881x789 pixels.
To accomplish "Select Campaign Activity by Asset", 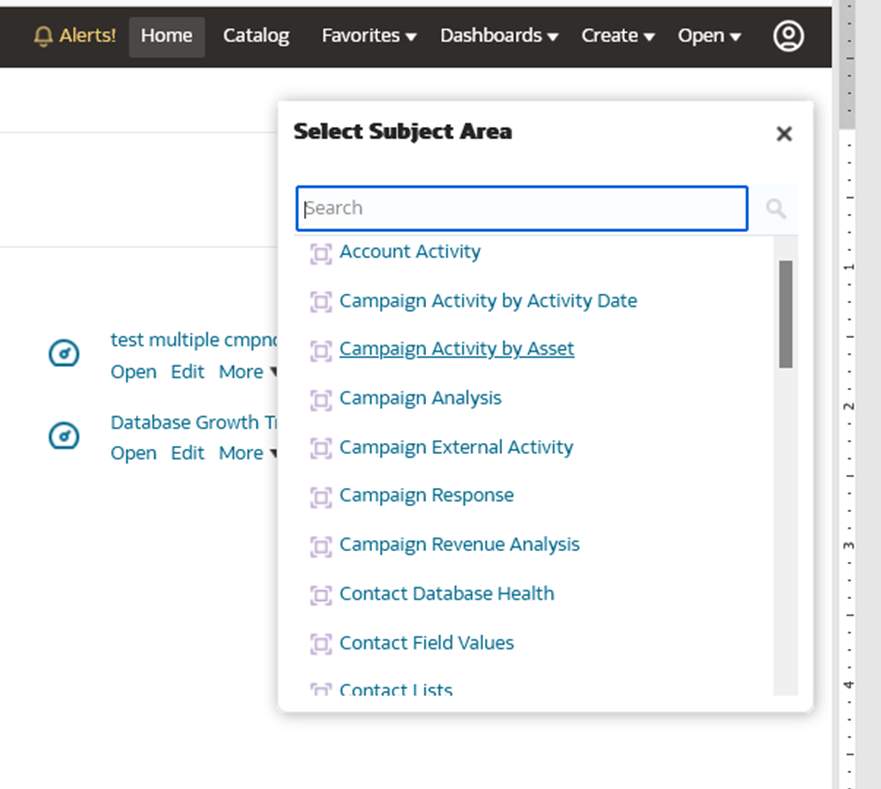I will tap(456, 349).
